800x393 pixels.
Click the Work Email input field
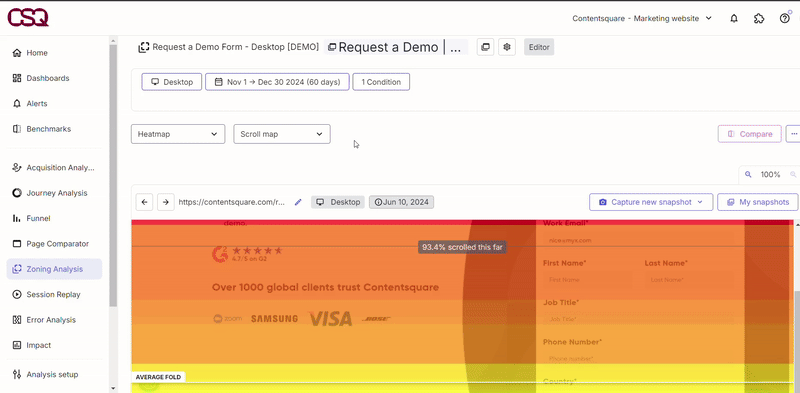pyautogui.click(x=638, y=240)
